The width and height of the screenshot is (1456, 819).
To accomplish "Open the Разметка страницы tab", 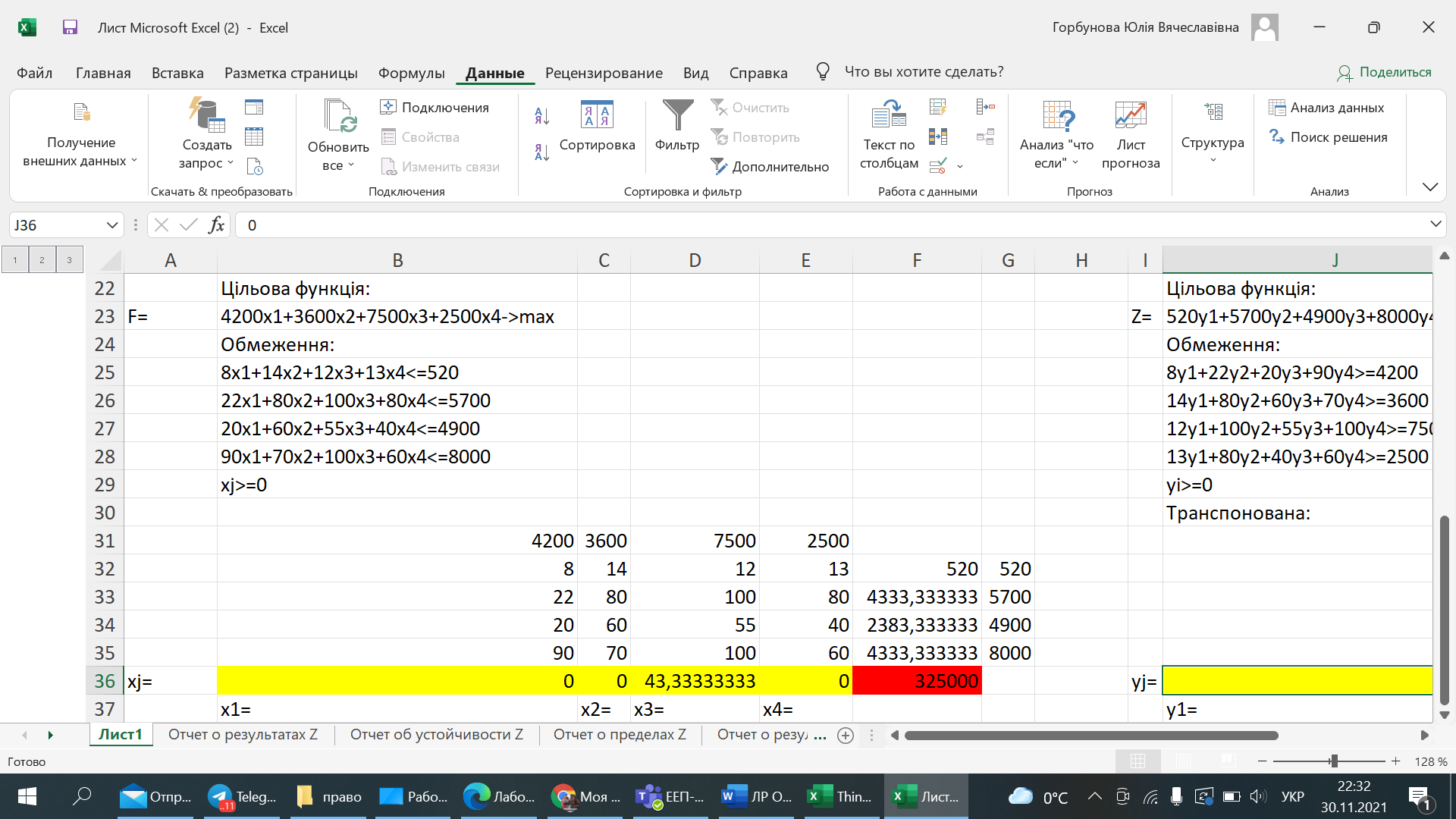I will 290,73.
